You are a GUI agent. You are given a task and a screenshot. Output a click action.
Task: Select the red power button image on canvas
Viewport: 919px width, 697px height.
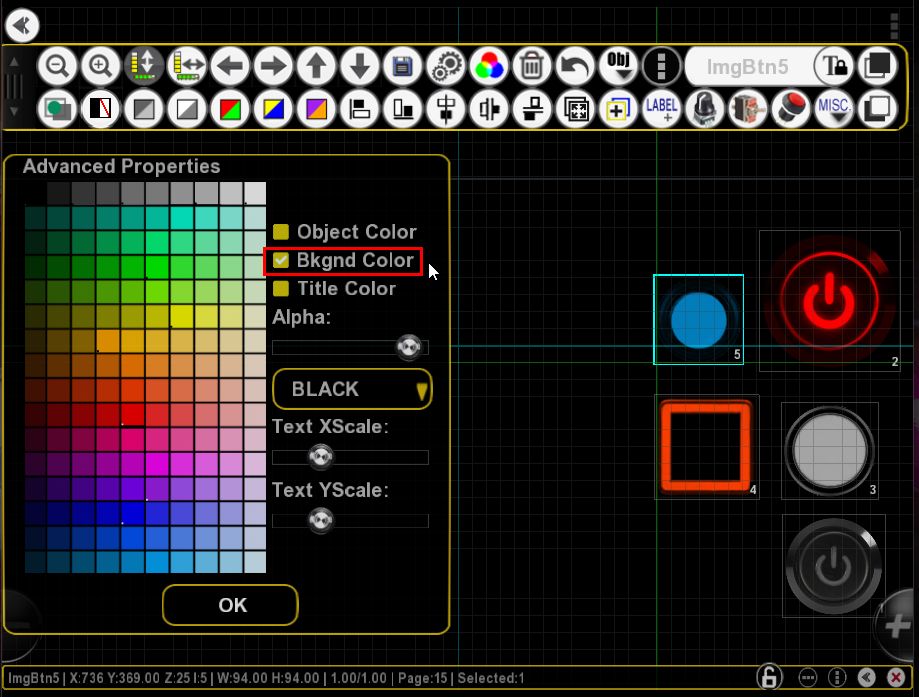pyautogui.click(x=829, y=301)
